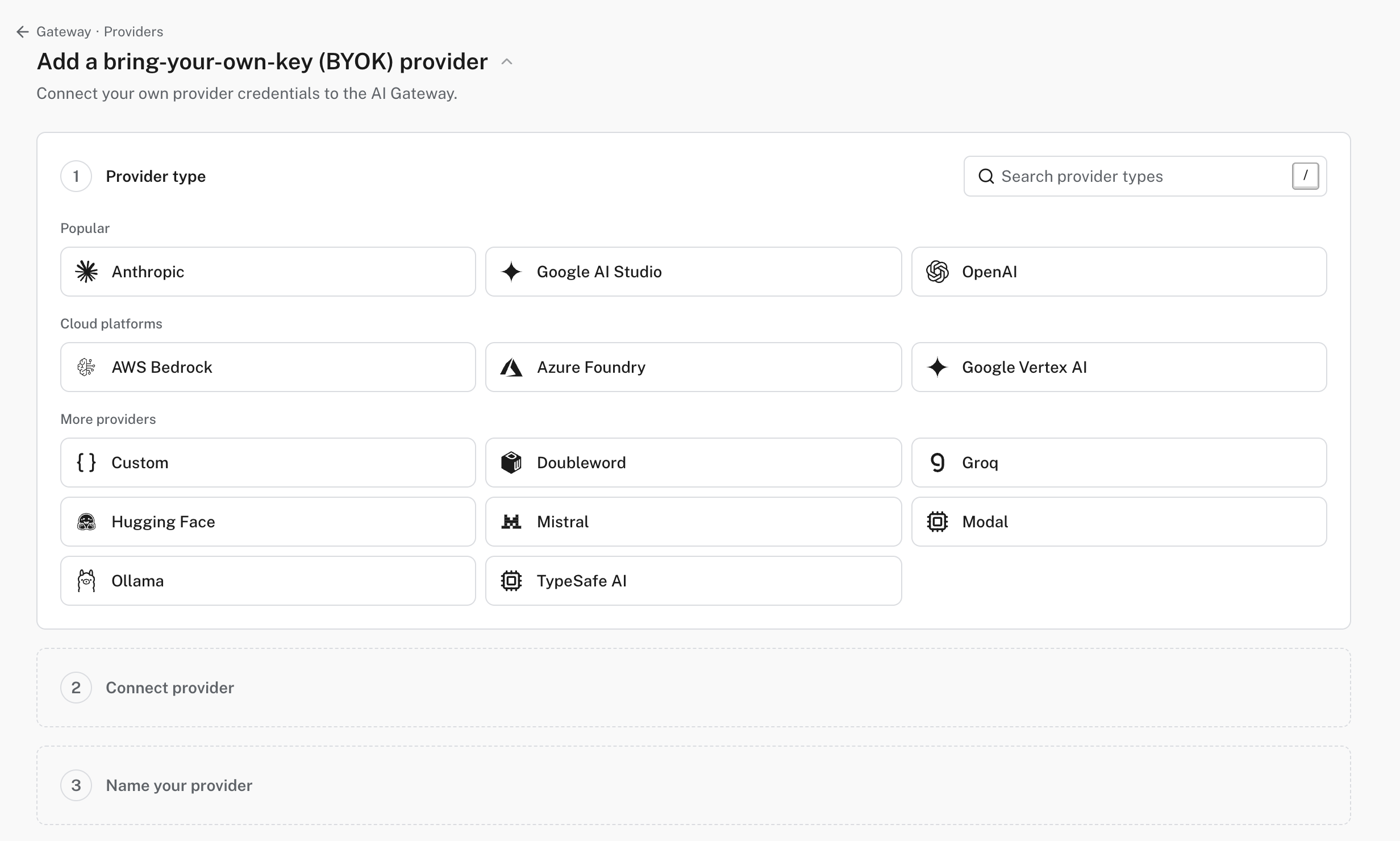Image resolution: width=1400 pixels, height=841 pixels.
Task: Open the Name your provider step
Action: click(x=693, y=785)
